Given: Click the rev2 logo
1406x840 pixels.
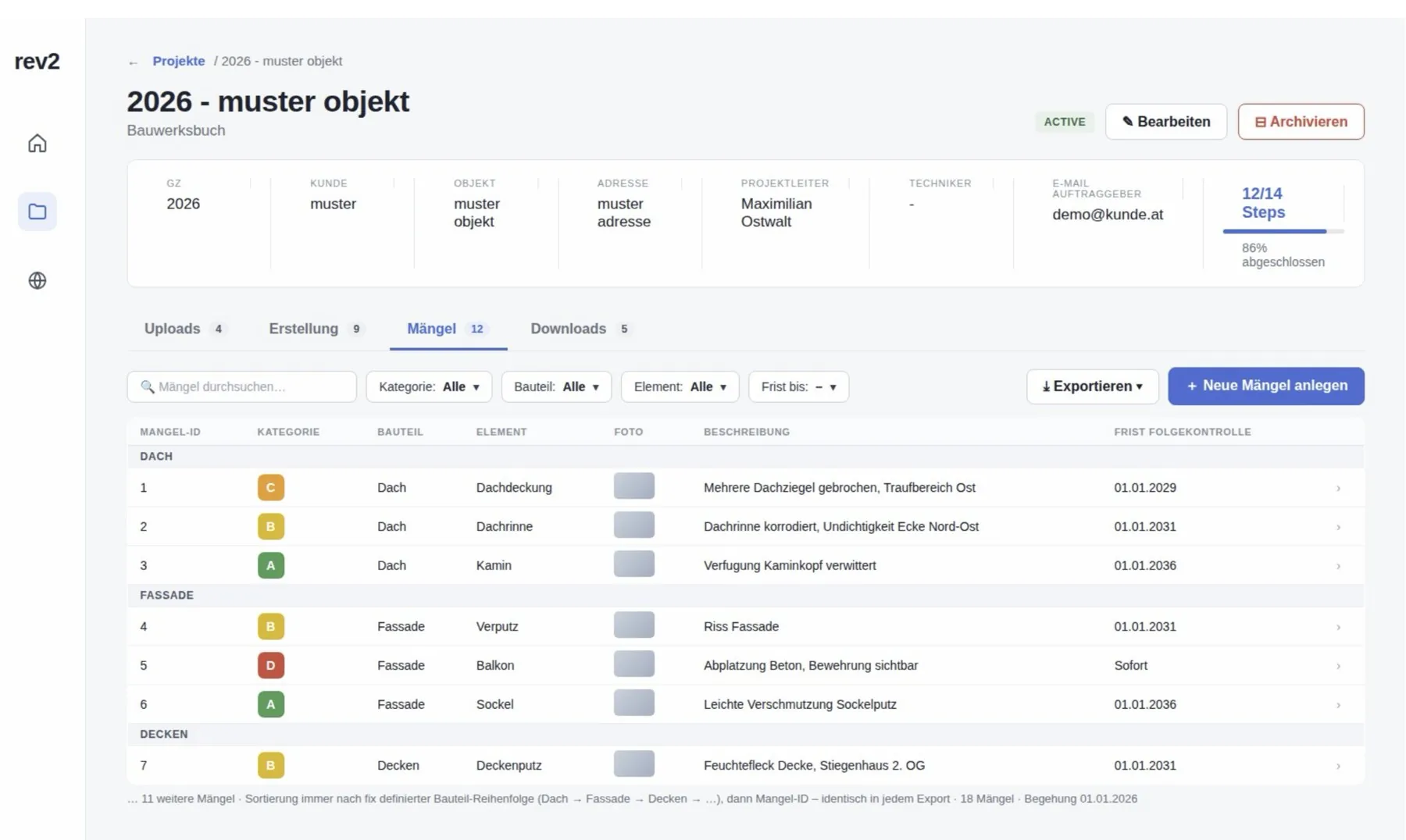Looking at the screenshot, I should pos(37,62).
